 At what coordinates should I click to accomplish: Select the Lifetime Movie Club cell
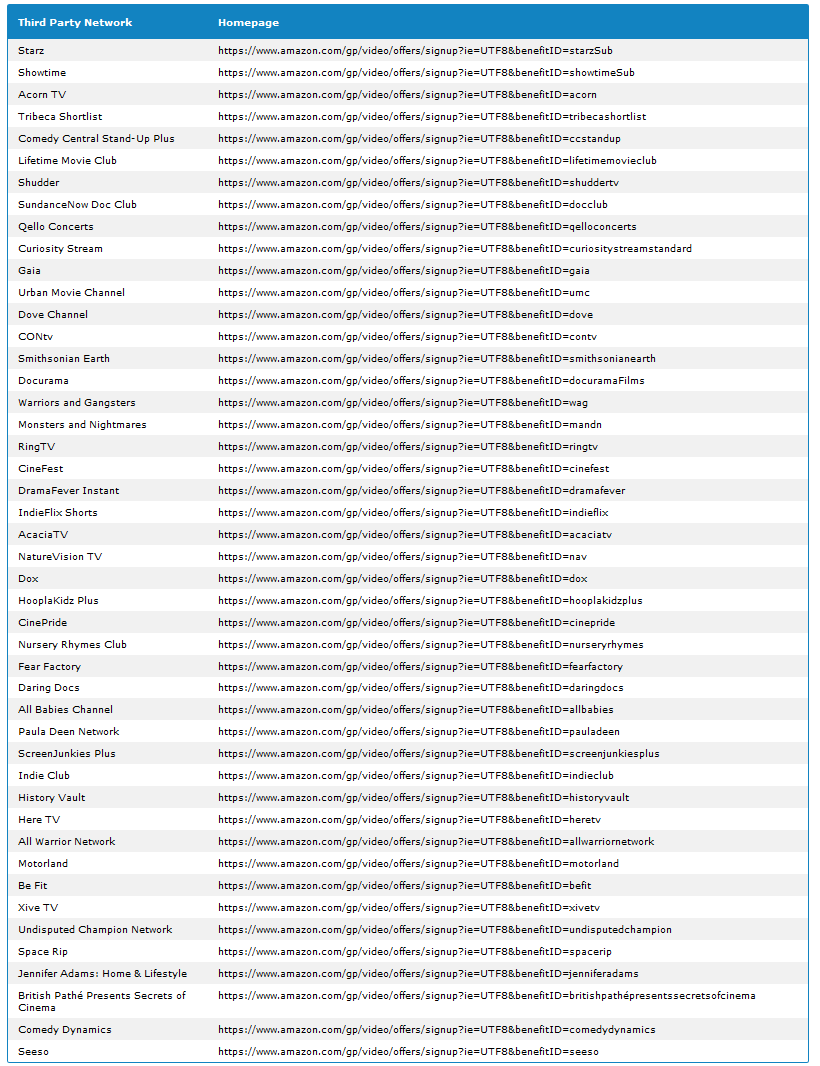click(x=67, y=160)
